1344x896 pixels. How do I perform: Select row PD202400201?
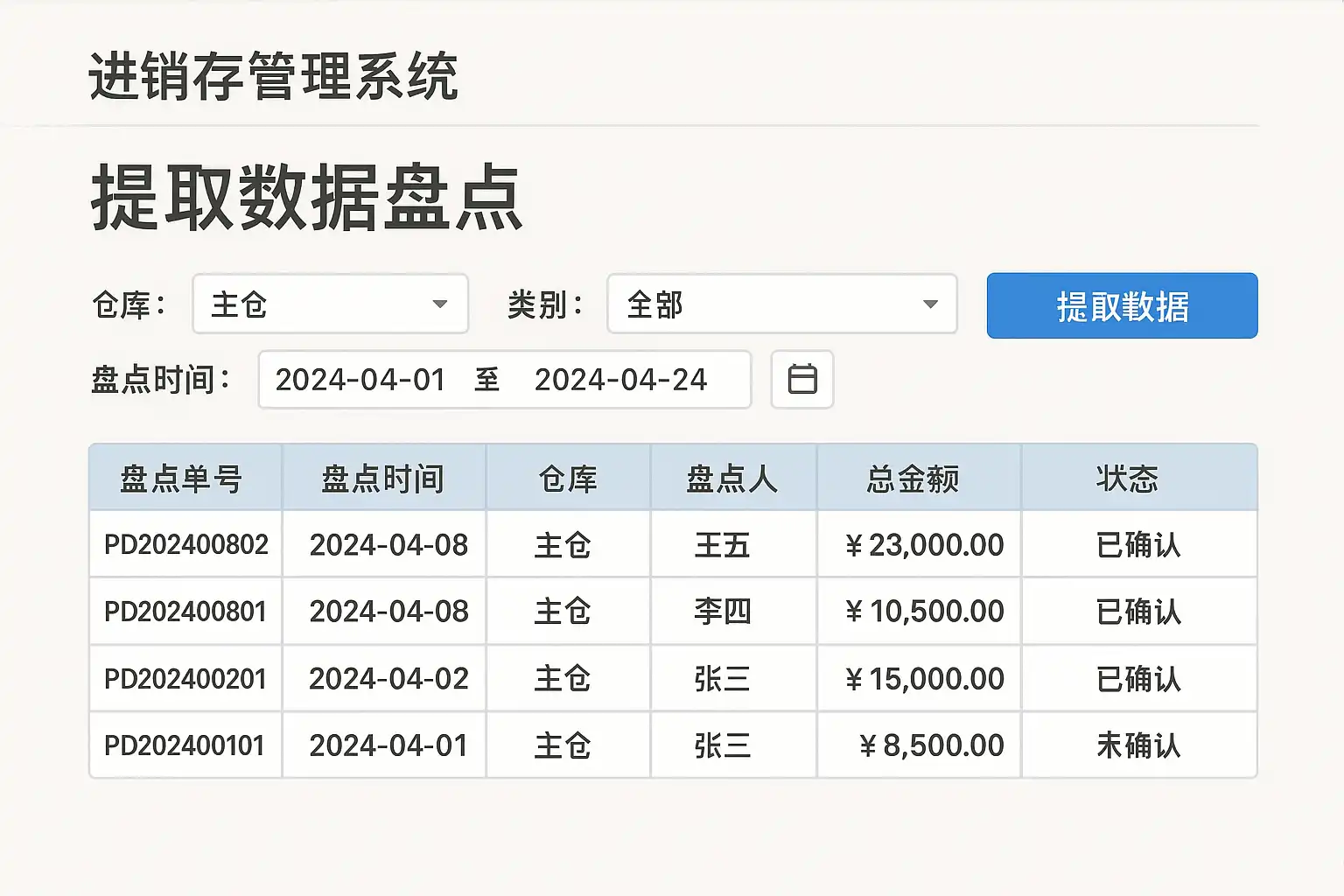(x=185, y=678)
